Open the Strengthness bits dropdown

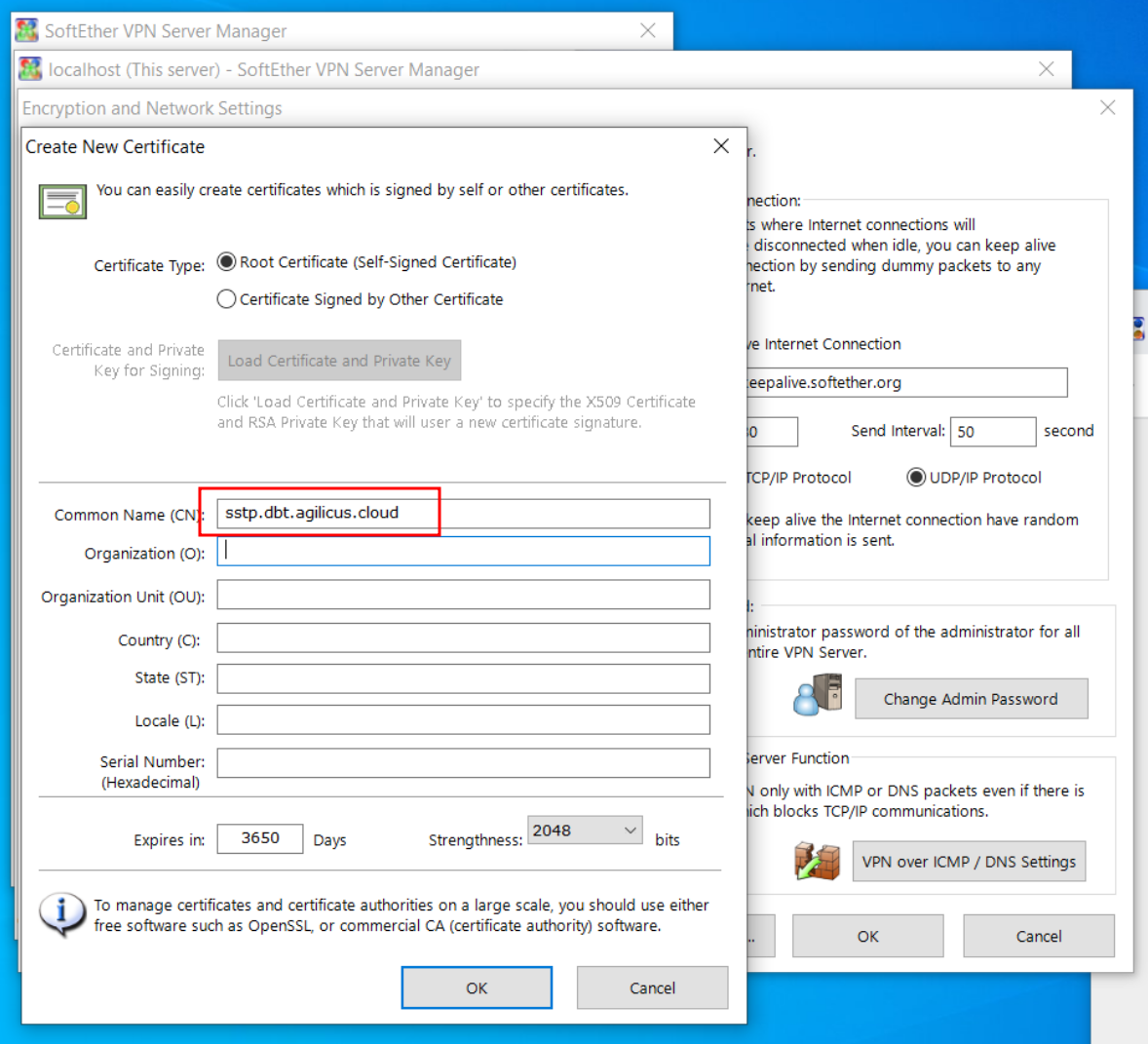[x=585, y=831]
